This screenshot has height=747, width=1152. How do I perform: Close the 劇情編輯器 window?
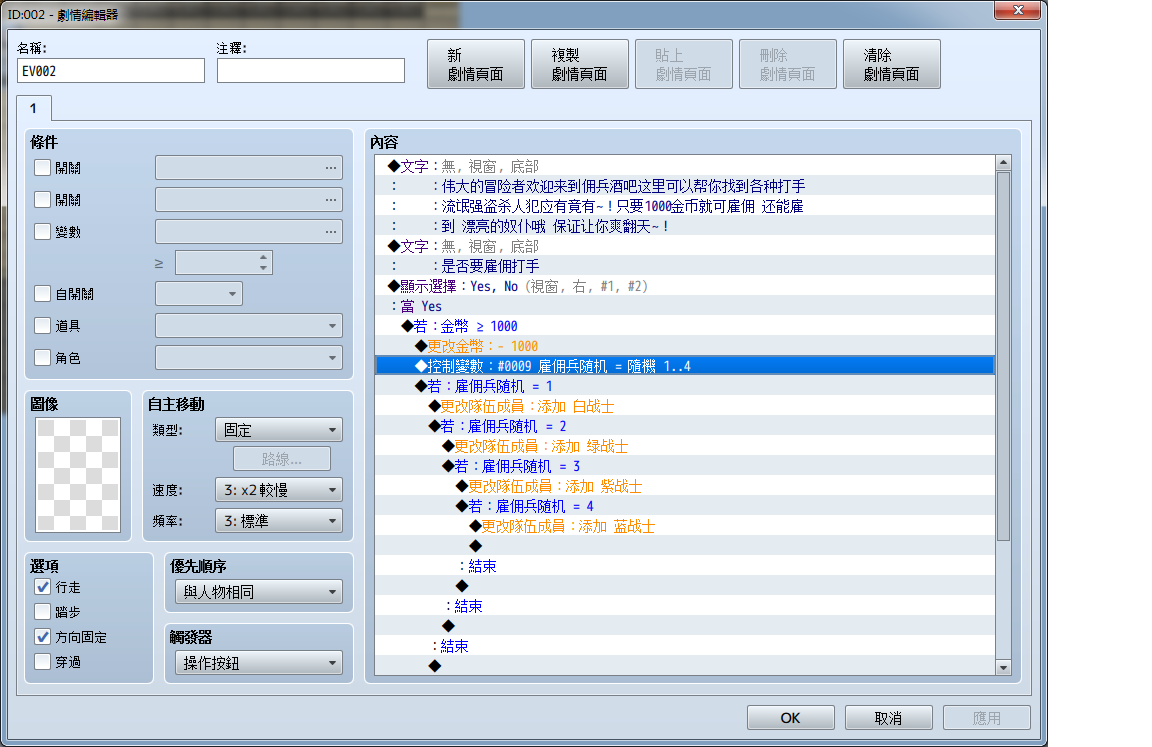[x=1017, y=10]
